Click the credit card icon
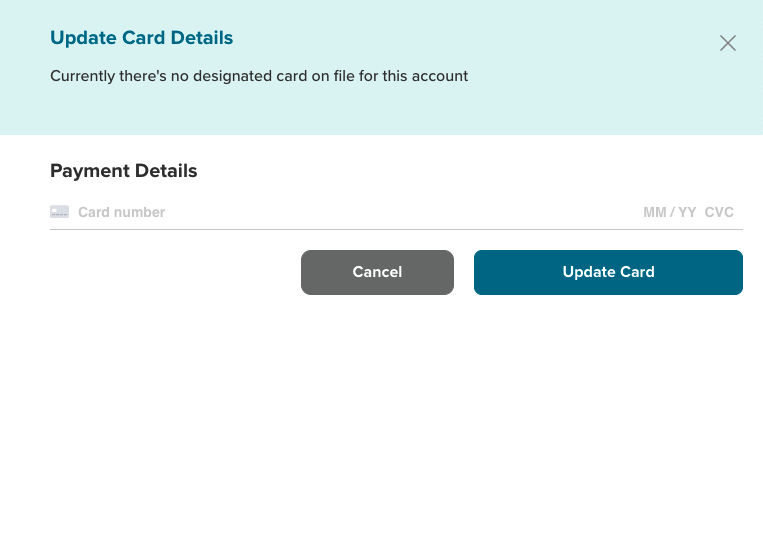Image resolution: width=763 pixels, height=556 pixels. click(x=60, y=212)
